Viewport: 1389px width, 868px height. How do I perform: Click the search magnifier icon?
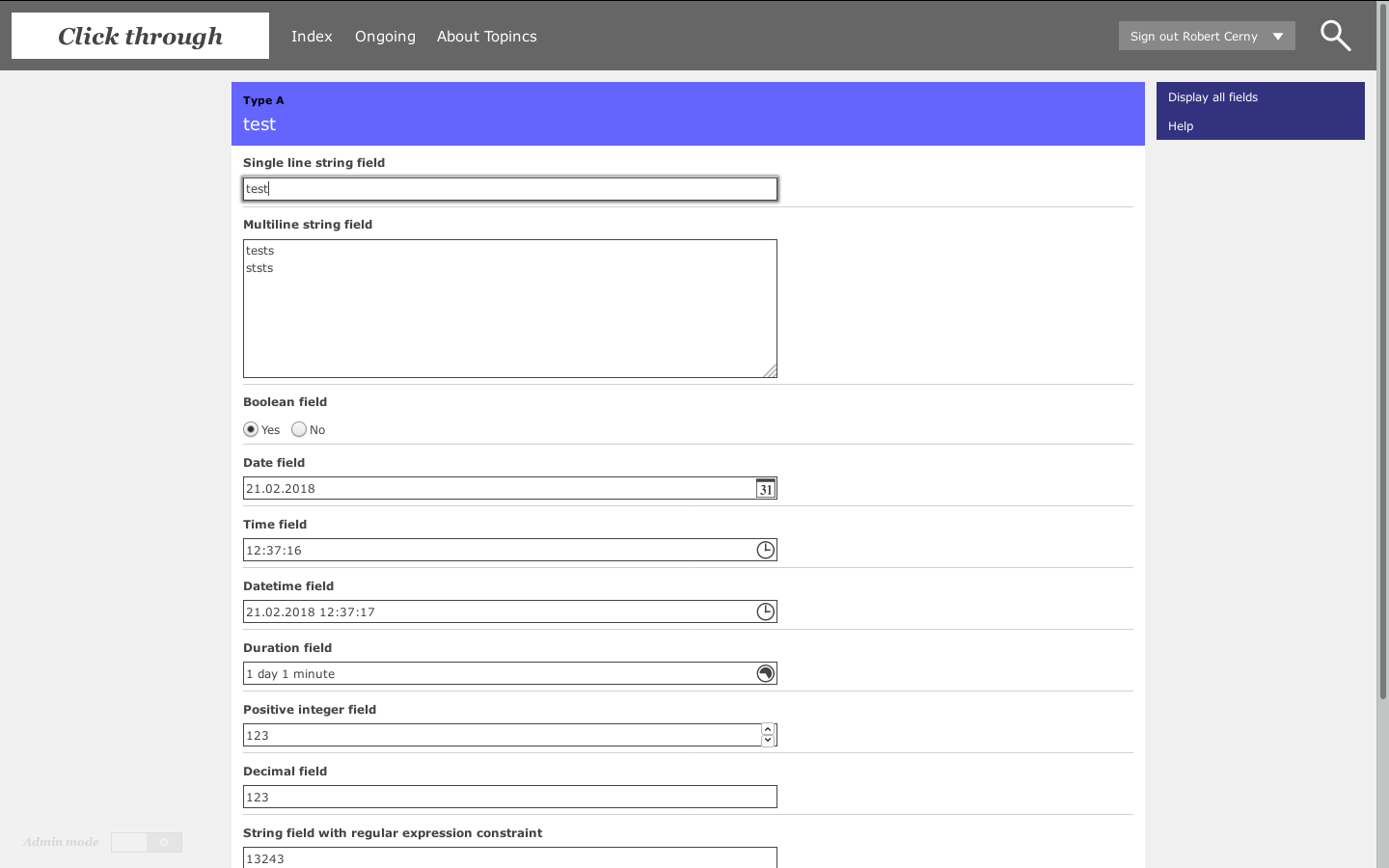1335,36
